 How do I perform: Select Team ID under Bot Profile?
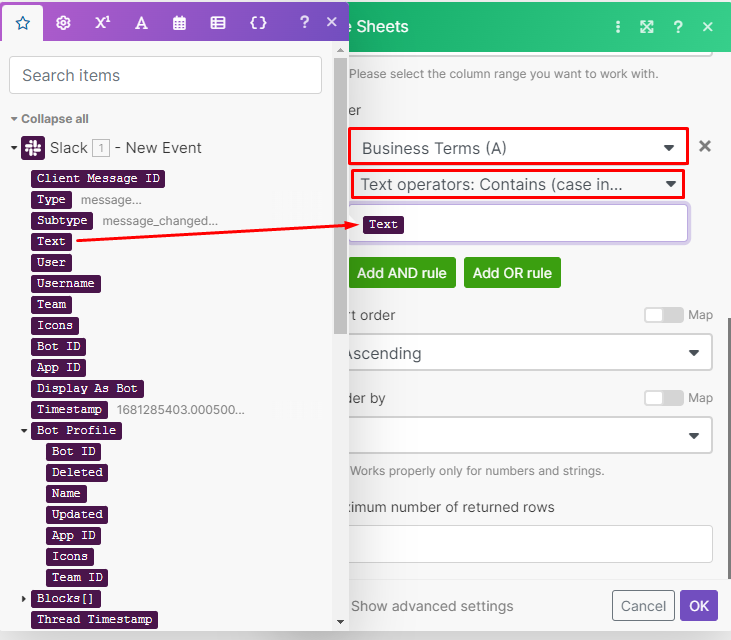point(77,577)
